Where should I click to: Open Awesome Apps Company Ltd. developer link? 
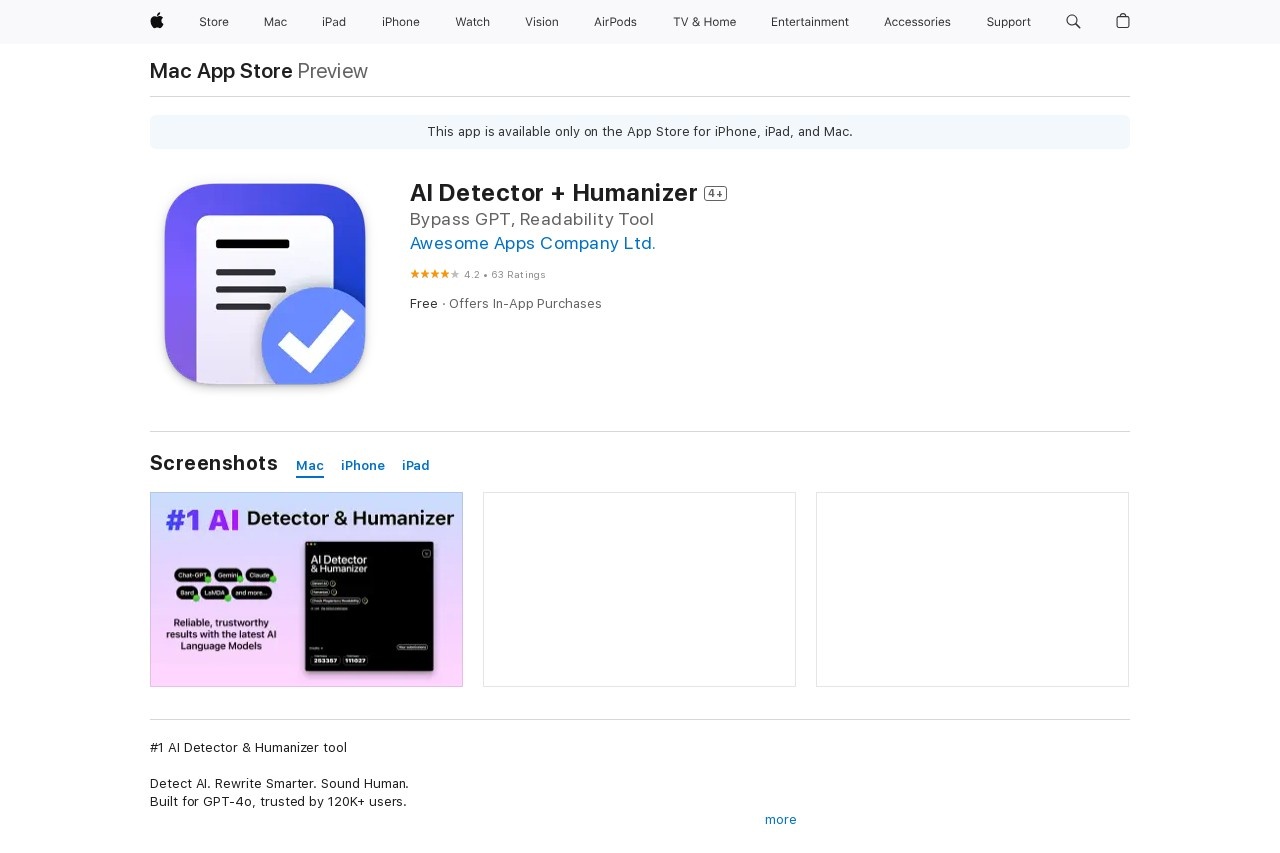[533, 243]
